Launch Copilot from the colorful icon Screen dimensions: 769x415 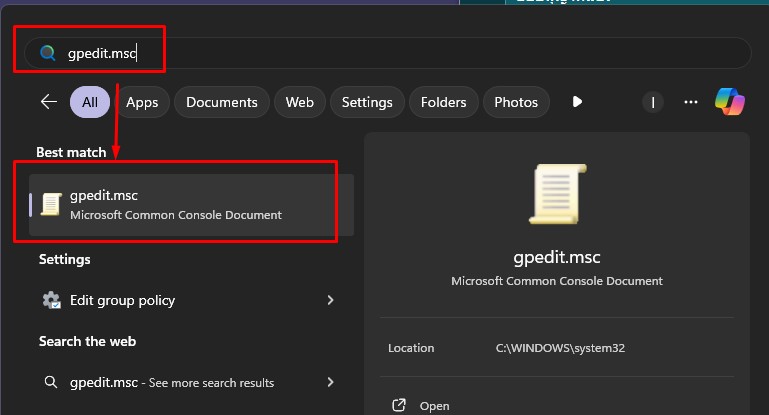pos(730,102)
